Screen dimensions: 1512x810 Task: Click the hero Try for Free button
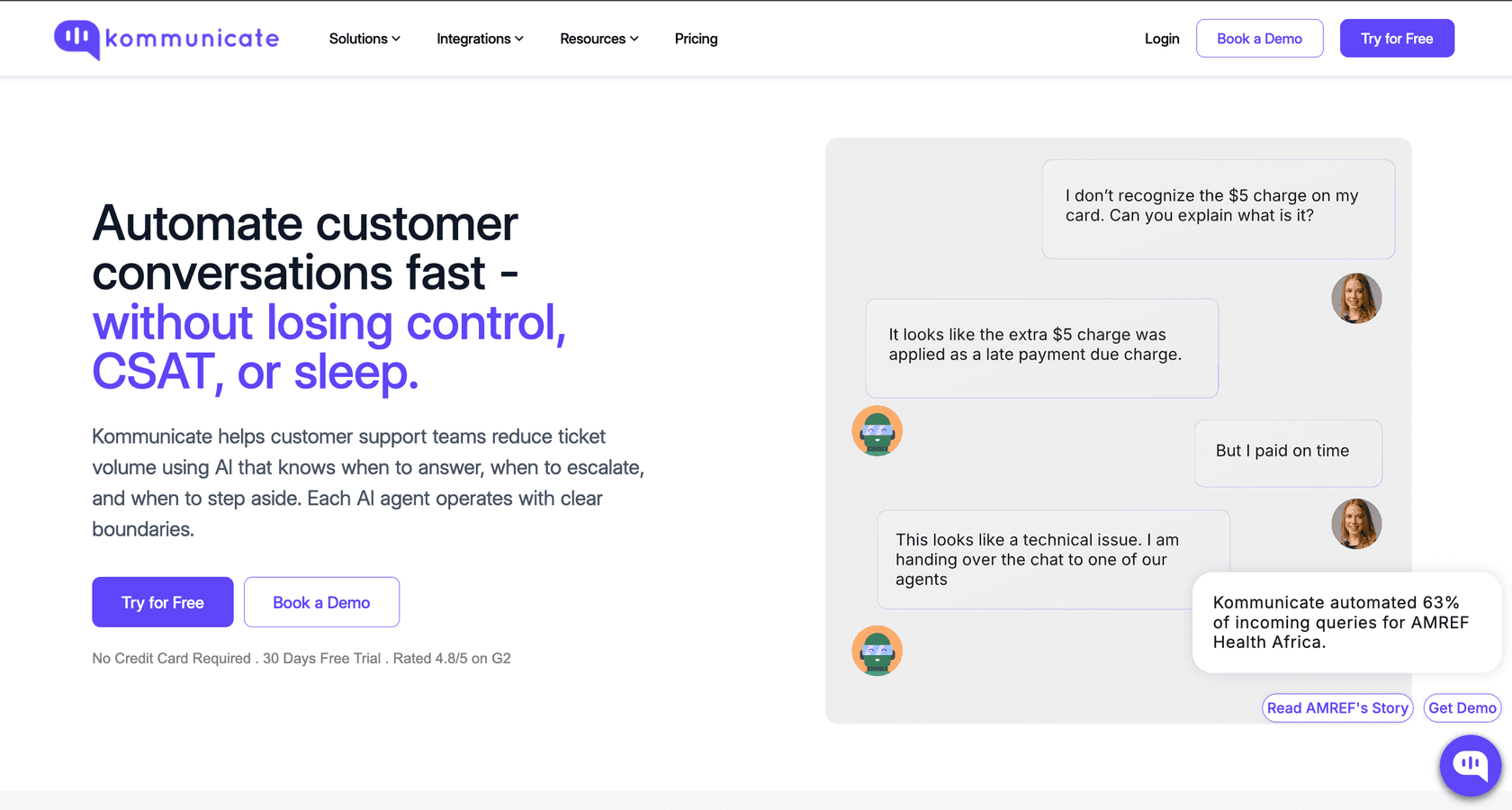[163, 602]
